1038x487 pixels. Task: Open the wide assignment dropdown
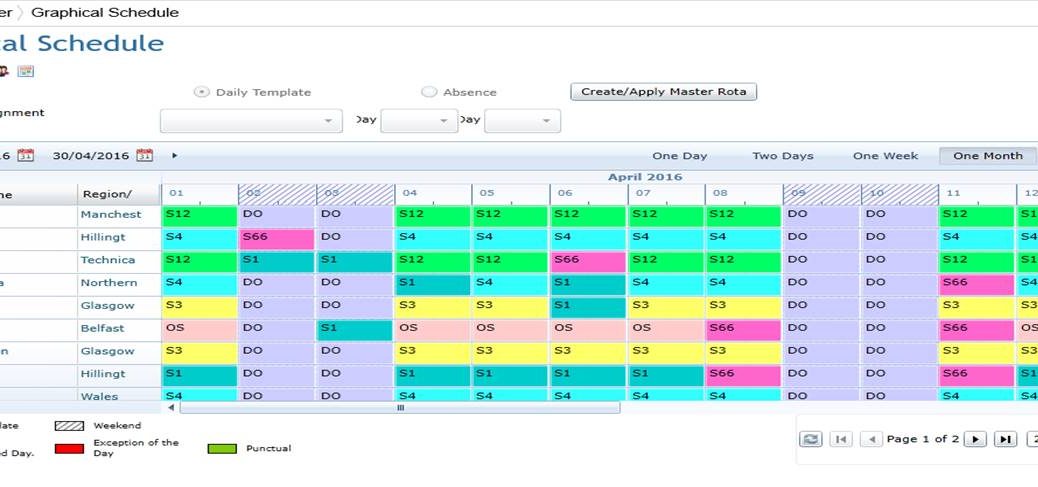click(x=251, y=121)
